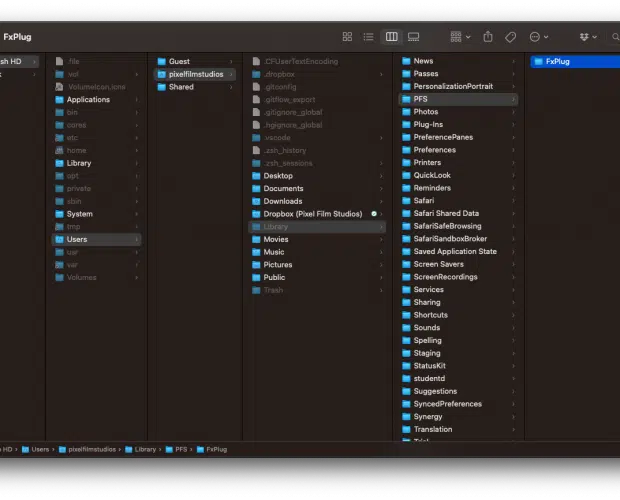Select the System folder
620x500 pixels.
(96, 214)
